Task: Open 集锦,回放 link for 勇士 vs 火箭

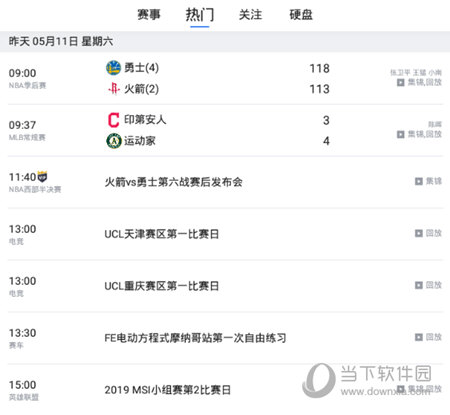Action: pos(425,82)
